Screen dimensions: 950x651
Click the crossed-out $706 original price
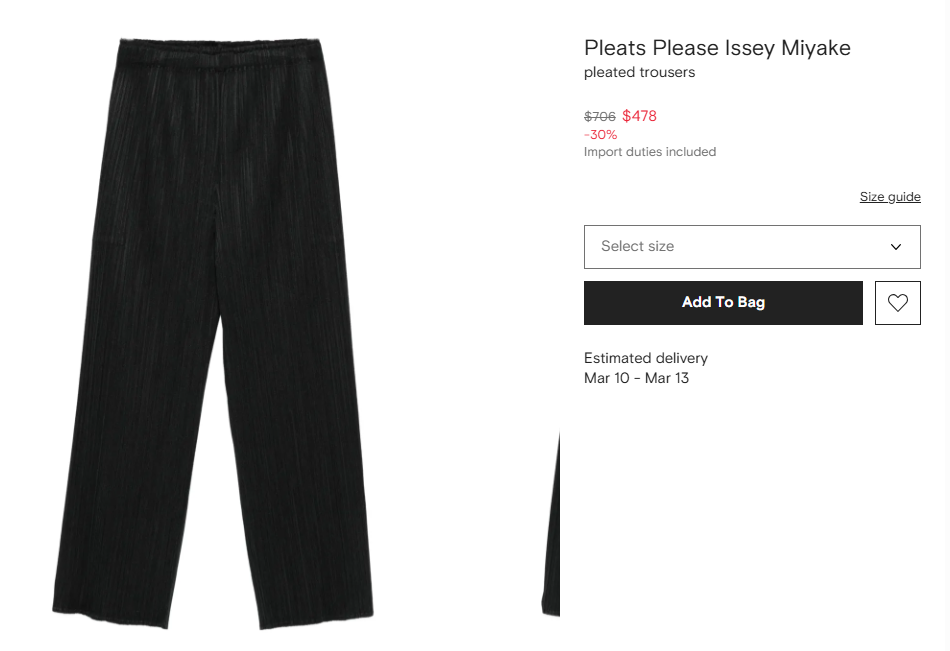point(599,117)
